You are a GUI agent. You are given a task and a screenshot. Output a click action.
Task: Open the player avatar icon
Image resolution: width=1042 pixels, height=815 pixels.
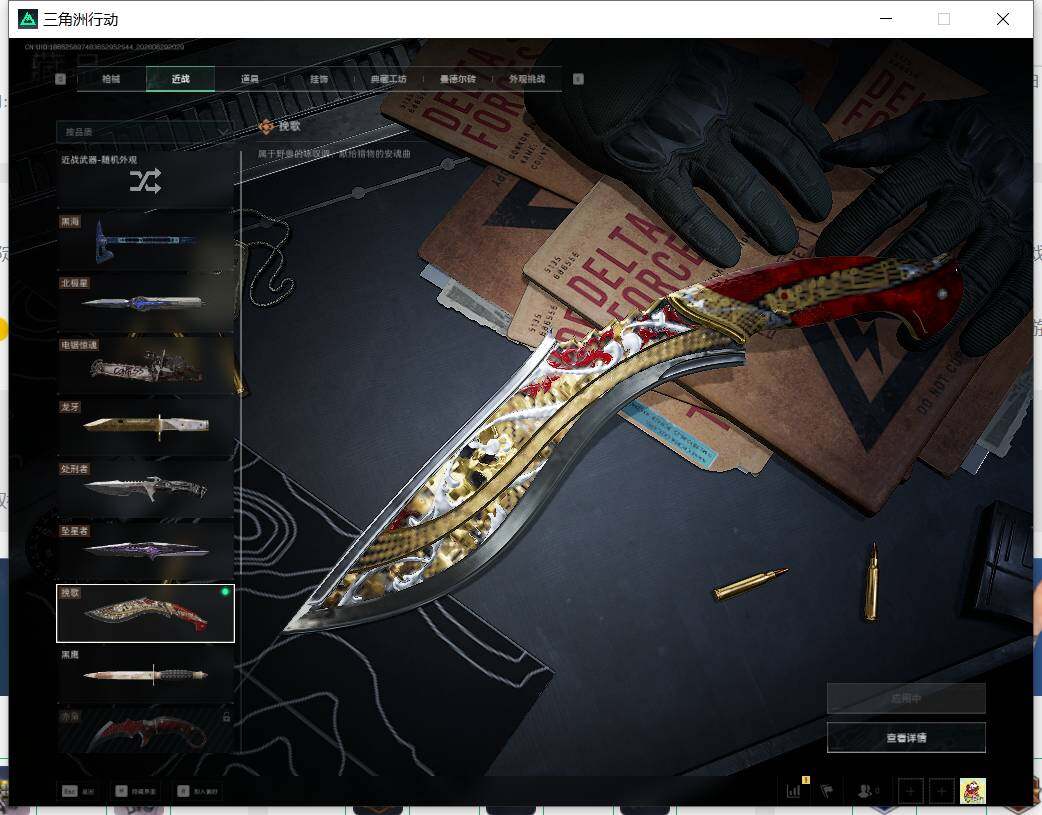pyautogui.click(x=973, y=791)
